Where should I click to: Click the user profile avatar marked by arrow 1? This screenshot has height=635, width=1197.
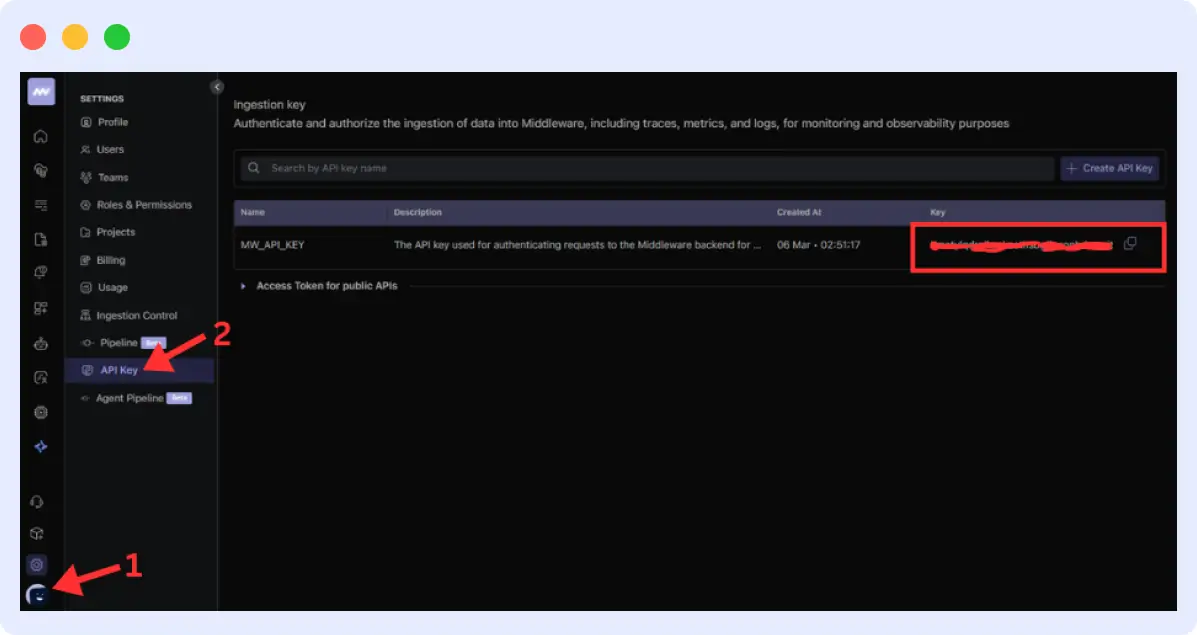(x=39, y=593)
